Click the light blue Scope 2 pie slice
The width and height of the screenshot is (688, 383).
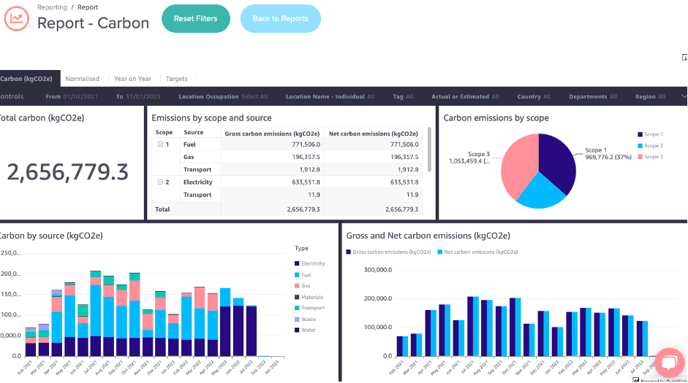point(541,193)
